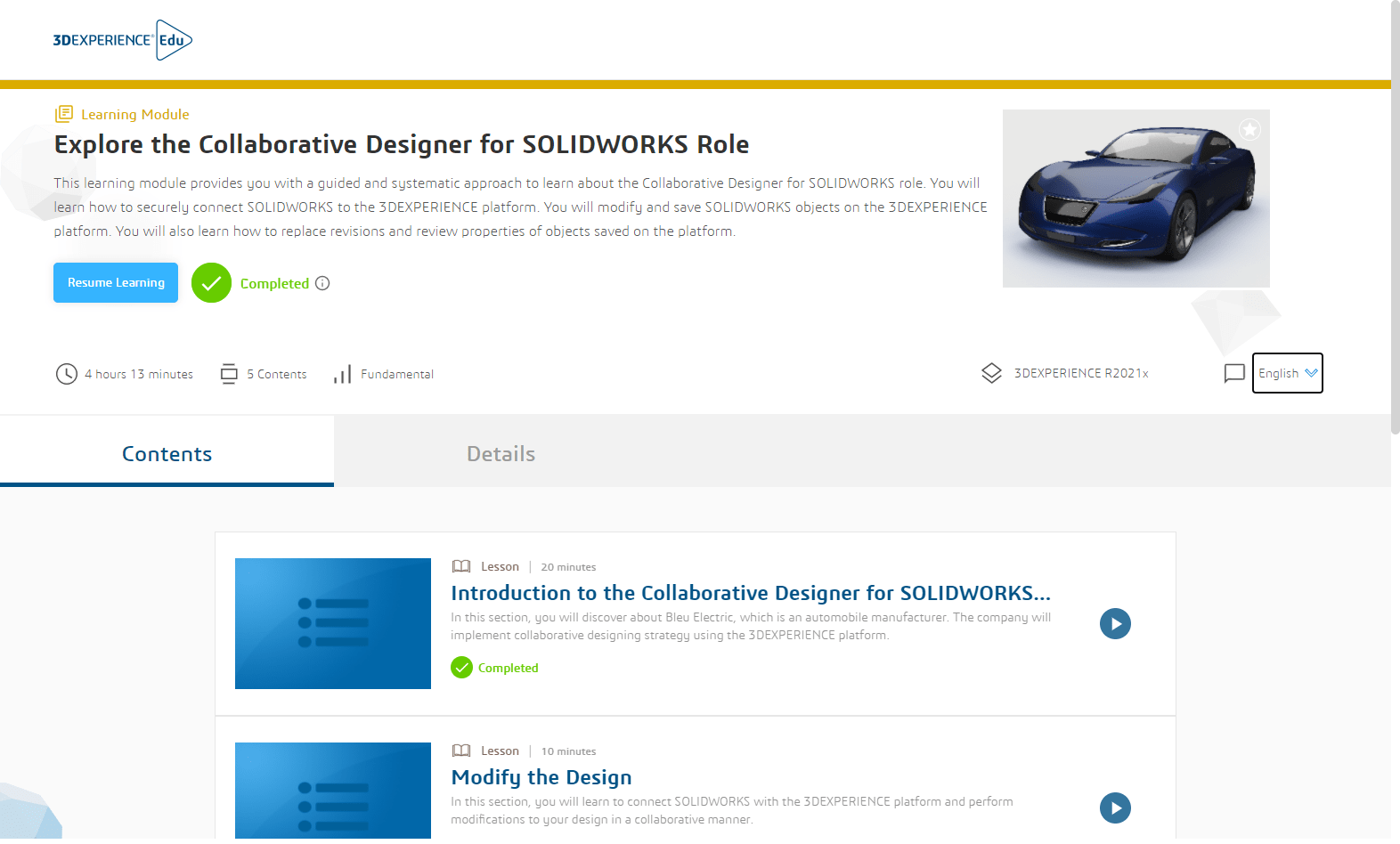
Task: Click the 3DEXPERIENCE R2021x layers icon
Action: click(991, 373)
